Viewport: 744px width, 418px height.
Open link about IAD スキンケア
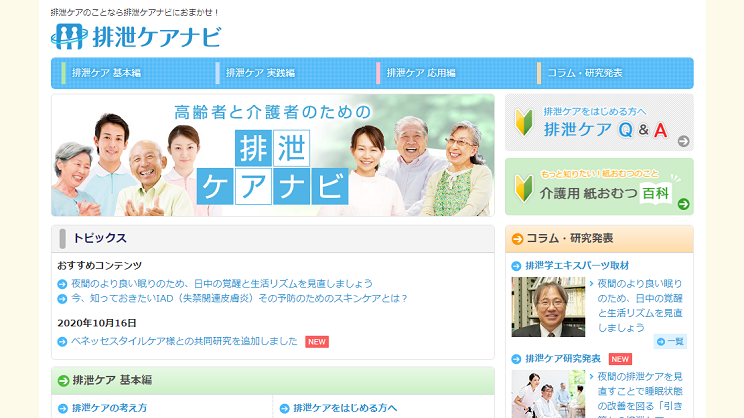coord(239,298)
